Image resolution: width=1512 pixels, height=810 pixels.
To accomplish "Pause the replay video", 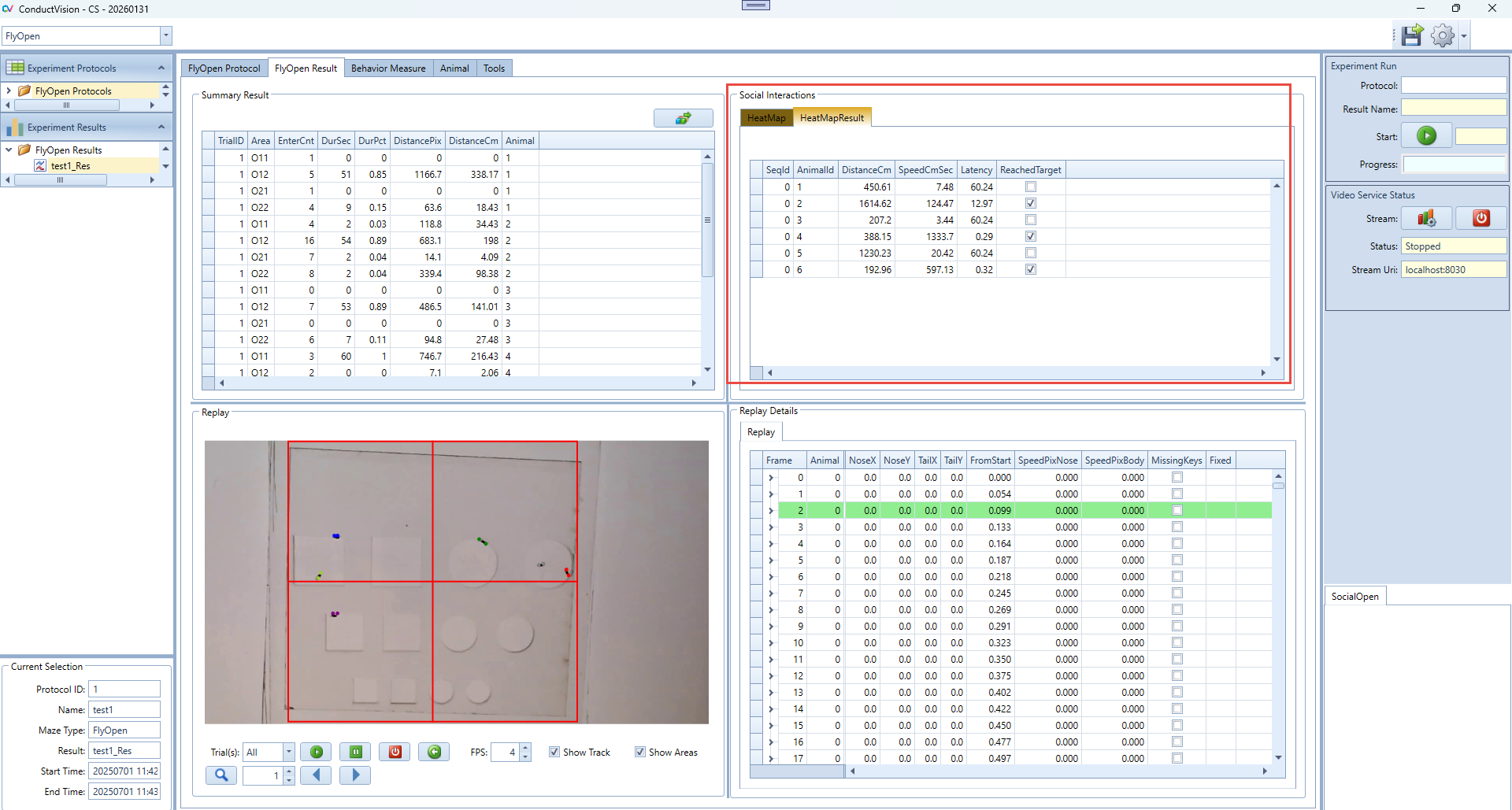I will point(355,752).
